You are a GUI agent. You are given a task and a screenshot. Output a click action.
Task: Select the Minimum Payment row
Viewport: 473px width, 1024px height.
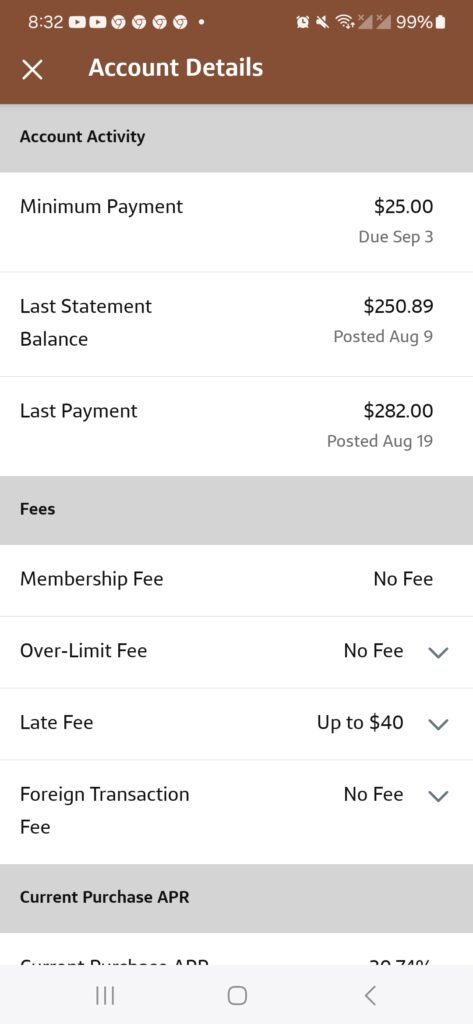pyautogui.click(x=236, y=222)
